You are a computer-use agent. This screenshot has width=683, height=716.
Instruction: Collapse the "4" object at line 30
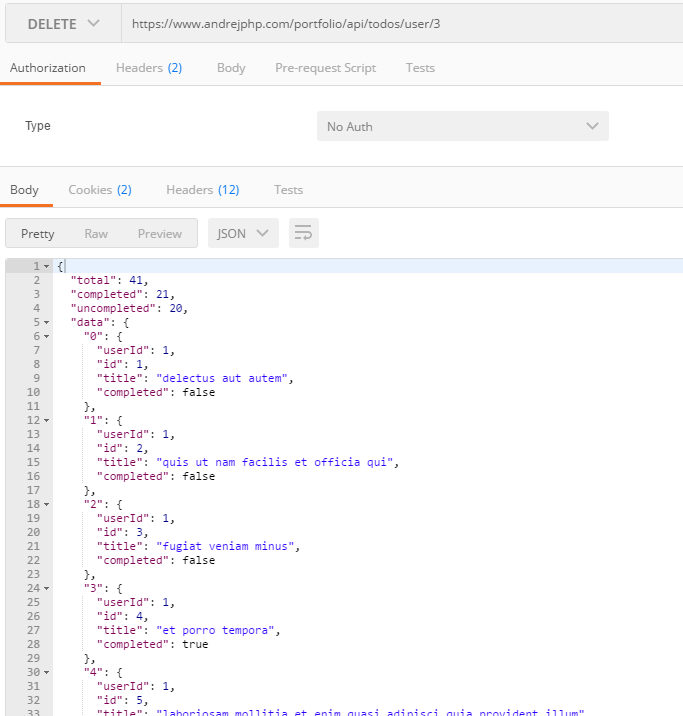coord(47,673)
